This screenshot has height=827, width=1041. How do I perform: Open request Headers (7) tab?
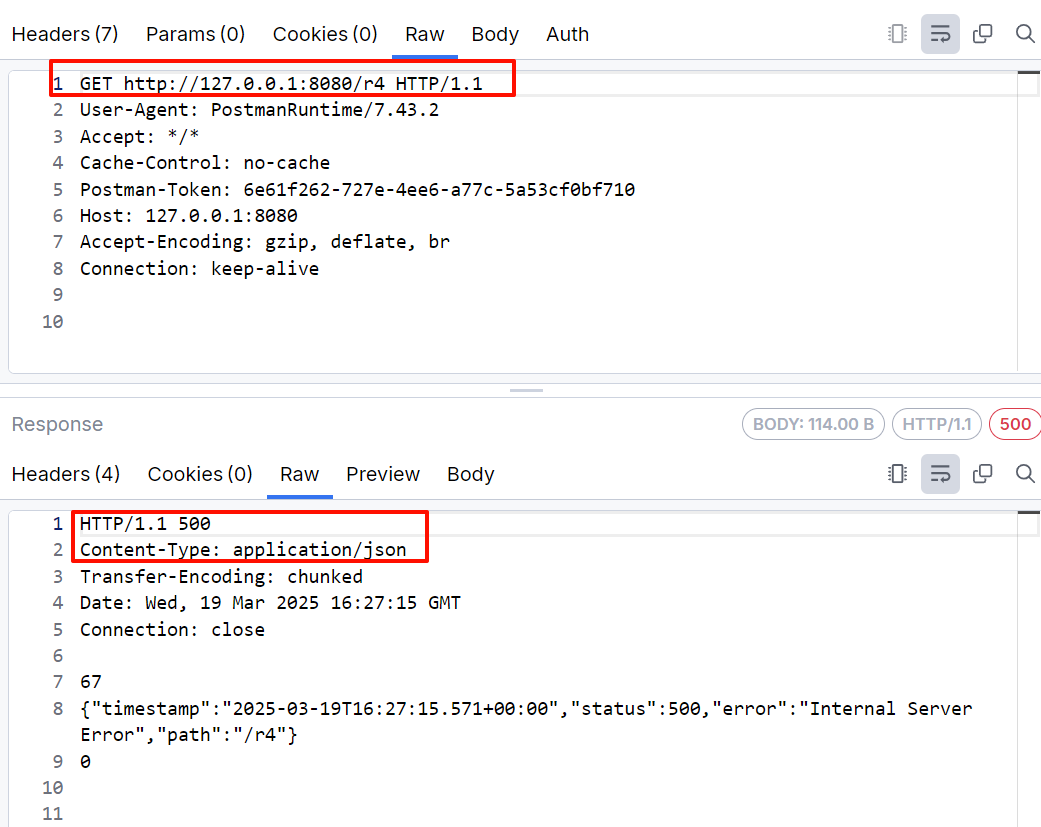coord(65,34)
